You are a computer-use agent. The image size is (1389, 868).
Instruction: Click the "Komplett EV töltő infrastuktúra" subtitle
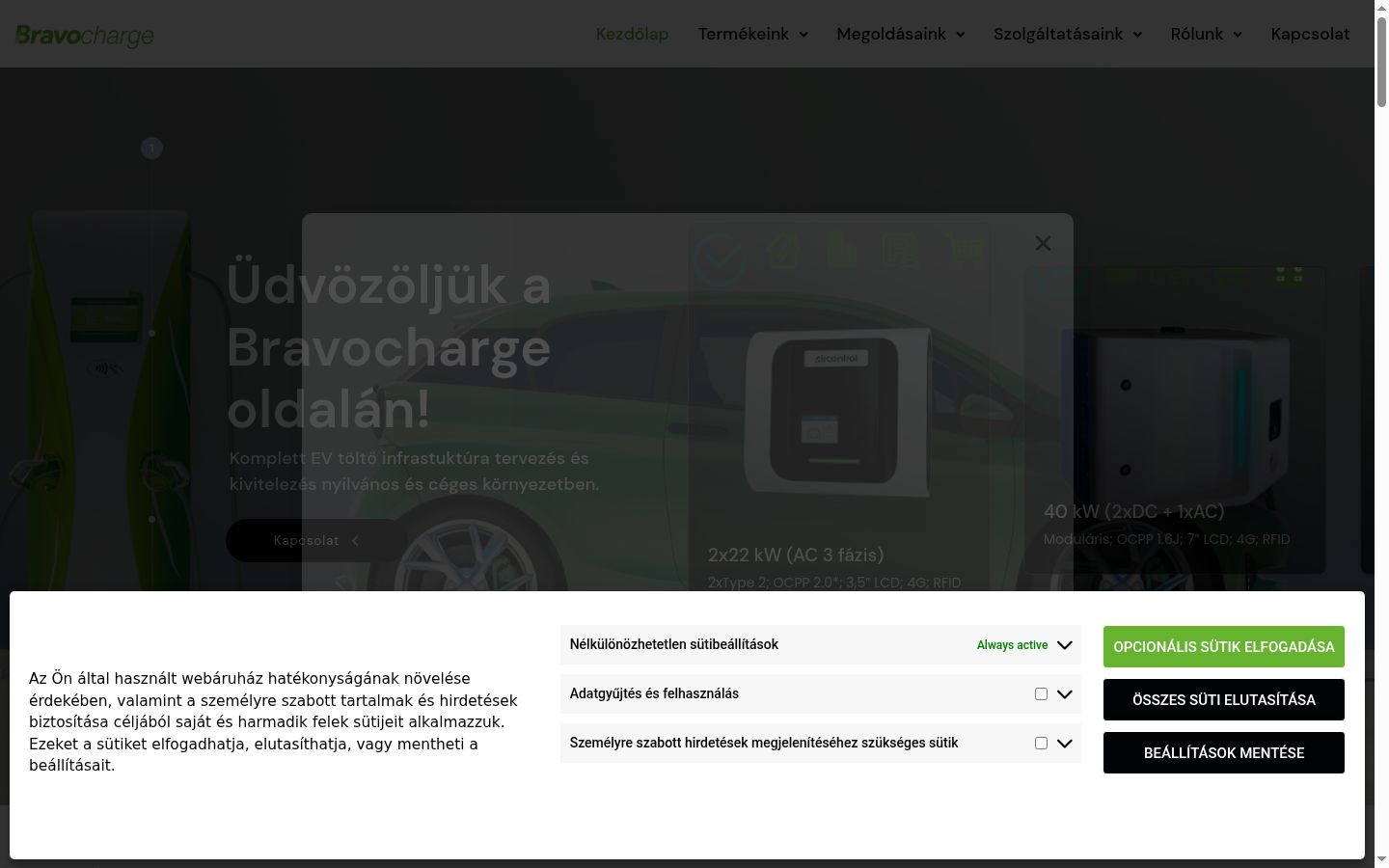pyautogui.click(x=414, y=471)
